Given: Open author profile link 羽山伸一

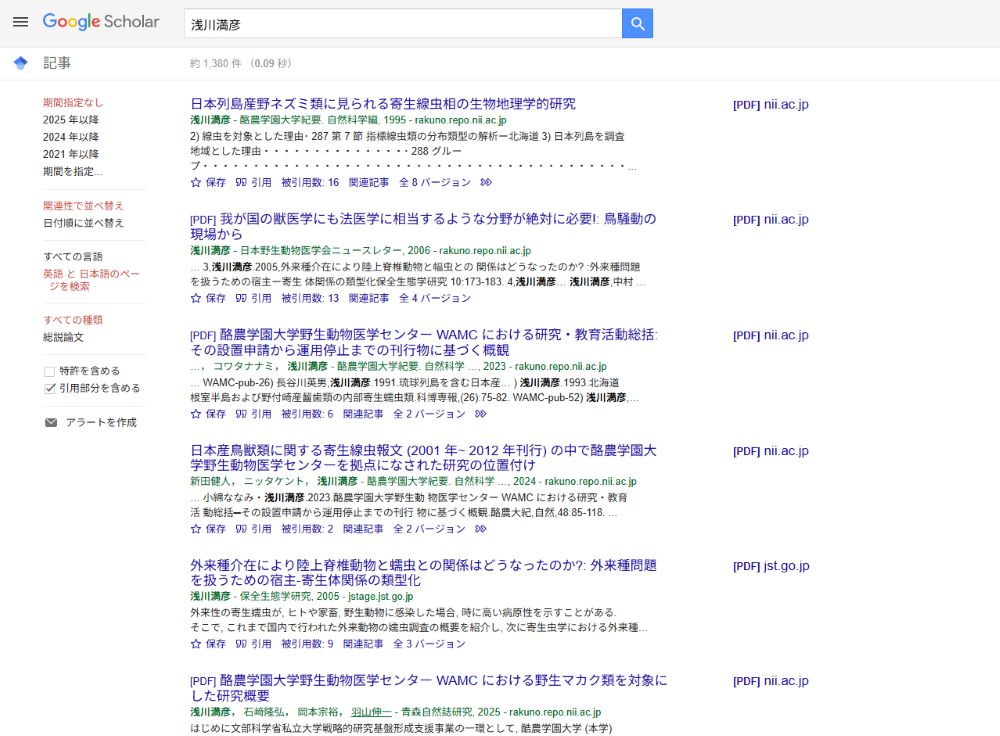Looking at the screenshot, I should [371, 712].
